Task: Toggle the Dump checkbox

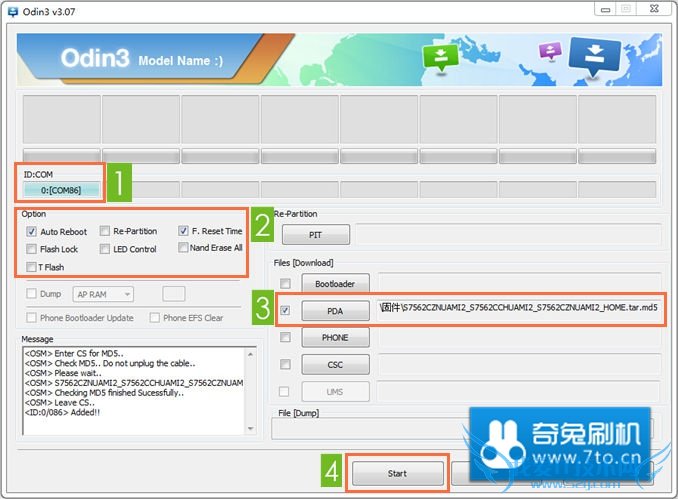Action: [x=31, y=294]
